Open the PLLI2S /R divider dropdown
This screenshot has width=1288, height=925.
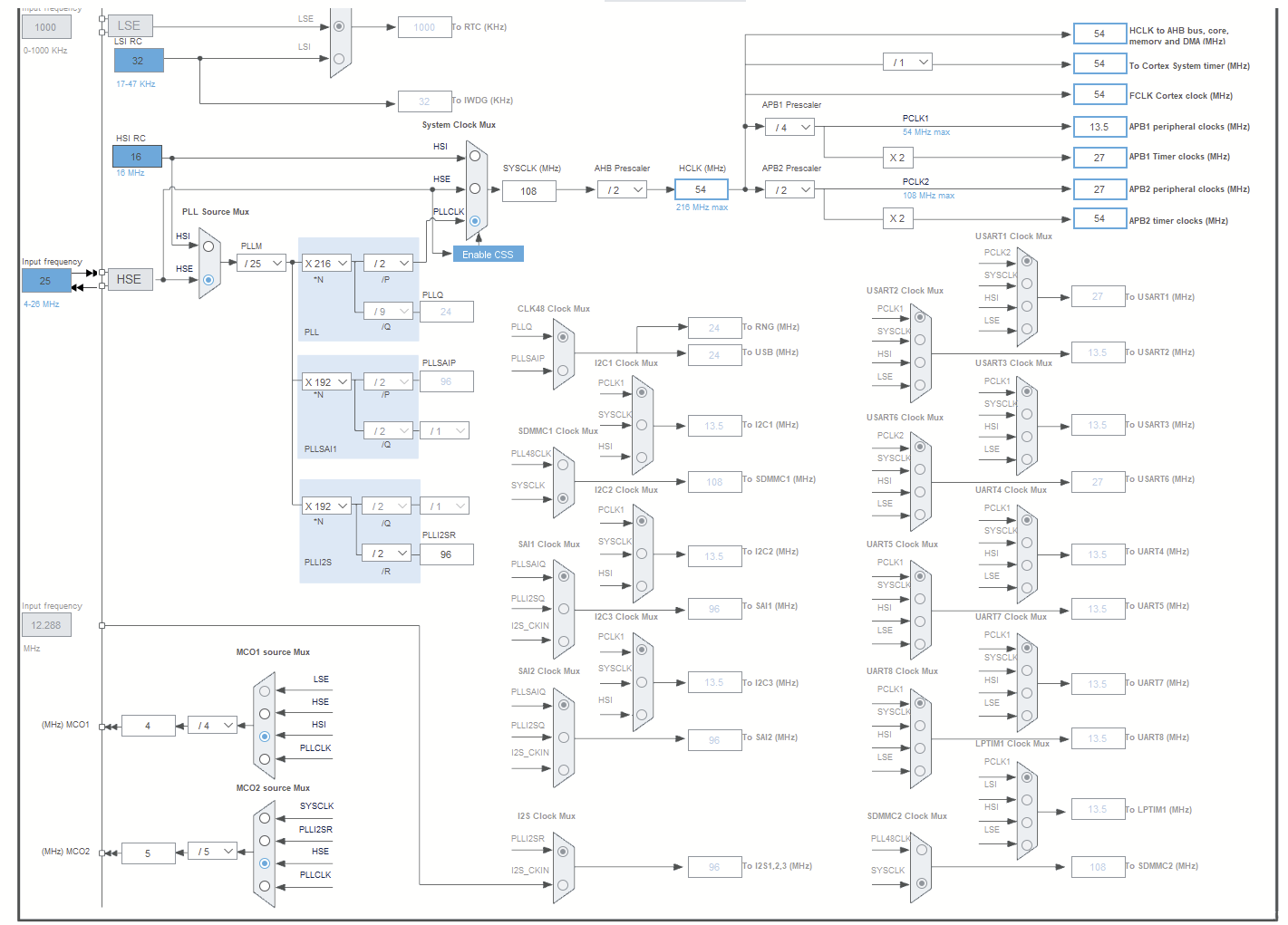click(x=388, y=553)
